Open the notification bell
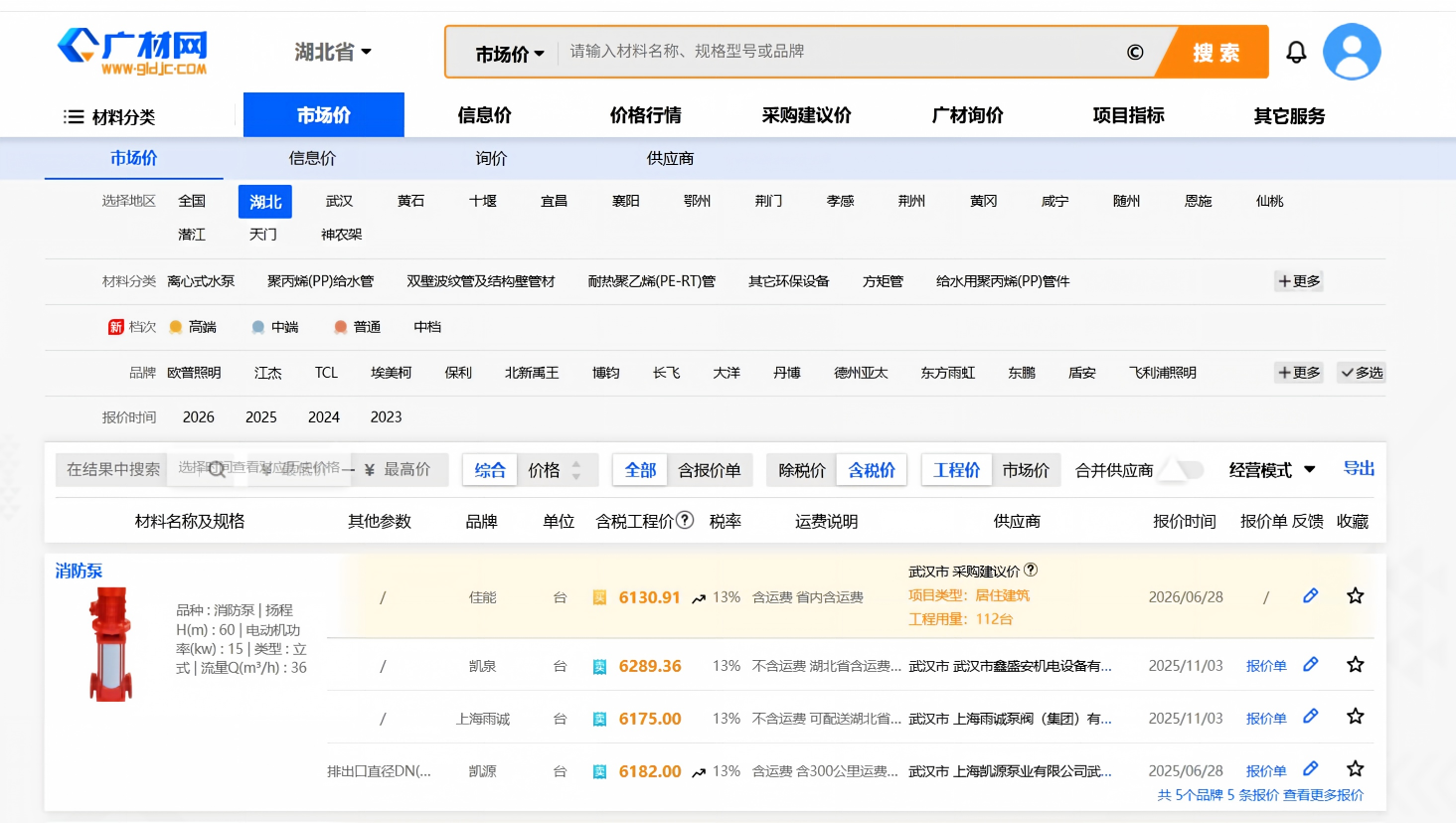Viewport: 1456px width, 823px height. tap(1296, 52)
